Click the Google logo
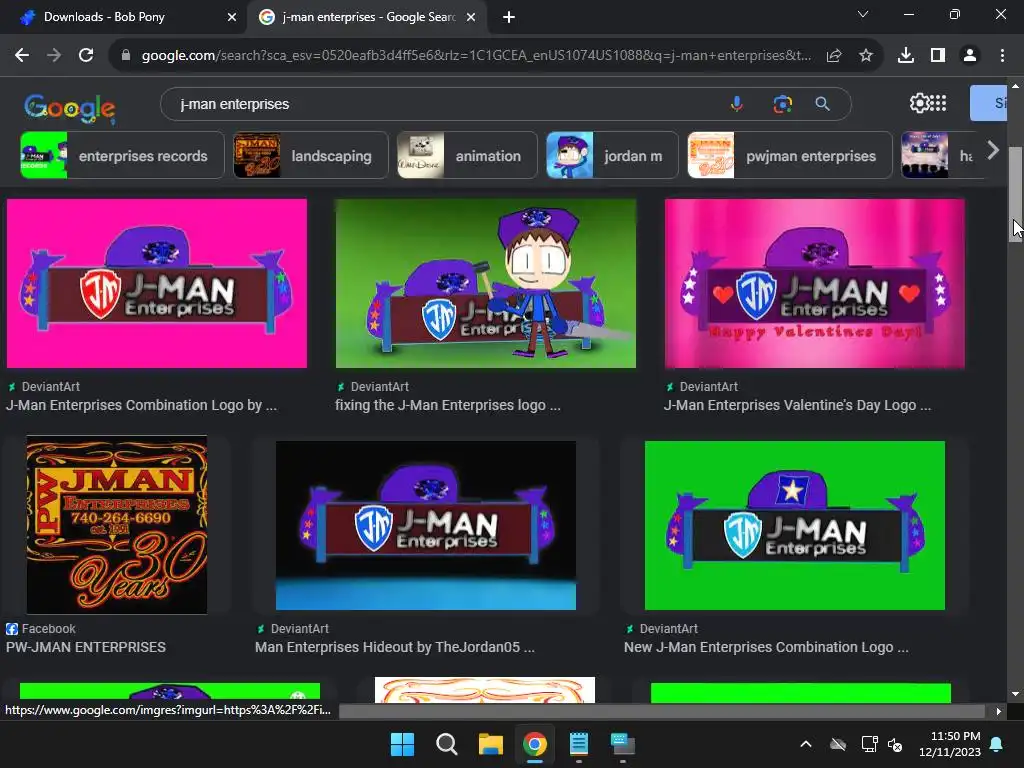Screen dimensions: 1024x768 tap(70, 108)
